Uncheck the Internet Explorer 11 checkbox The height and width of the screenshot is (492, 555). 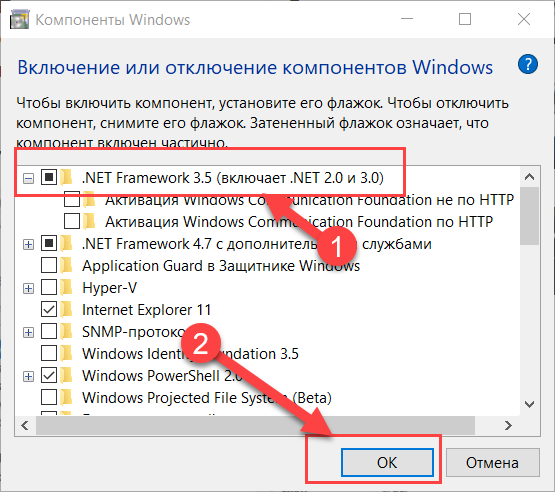[49, 309]
